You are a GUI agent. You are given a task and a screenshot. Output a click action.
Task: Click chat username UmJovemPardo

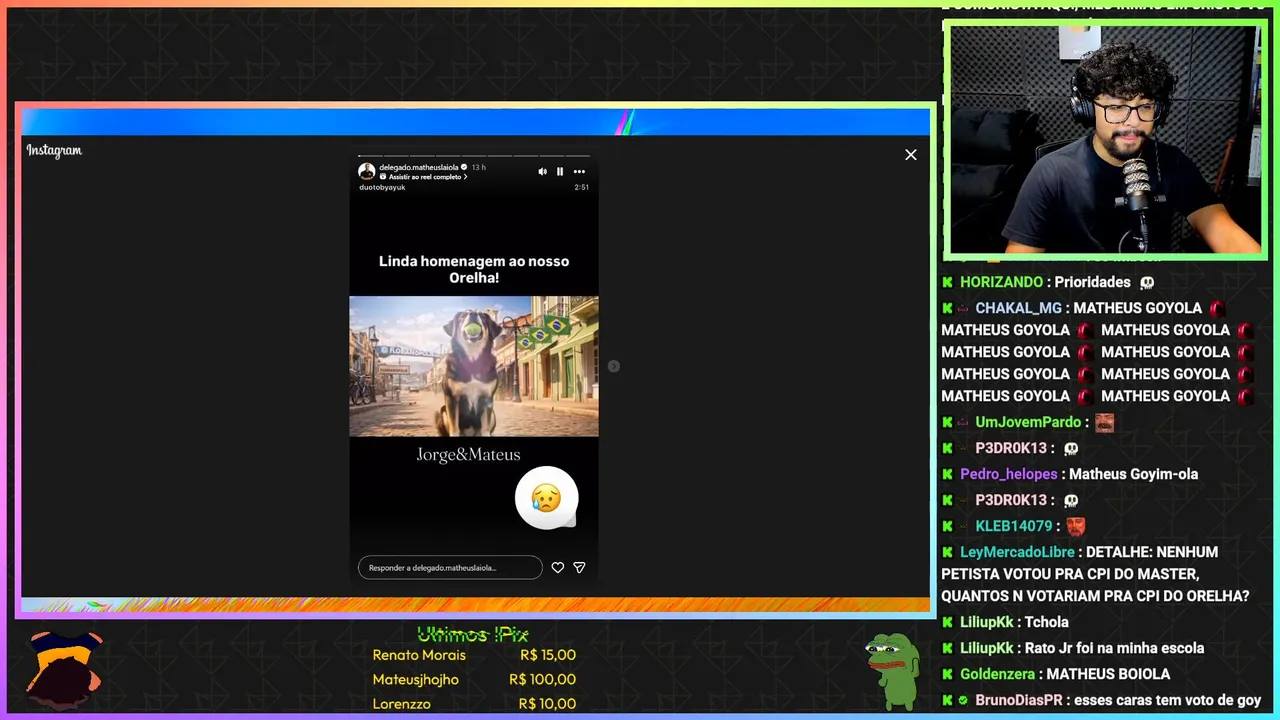click(x=1028, y=422)
